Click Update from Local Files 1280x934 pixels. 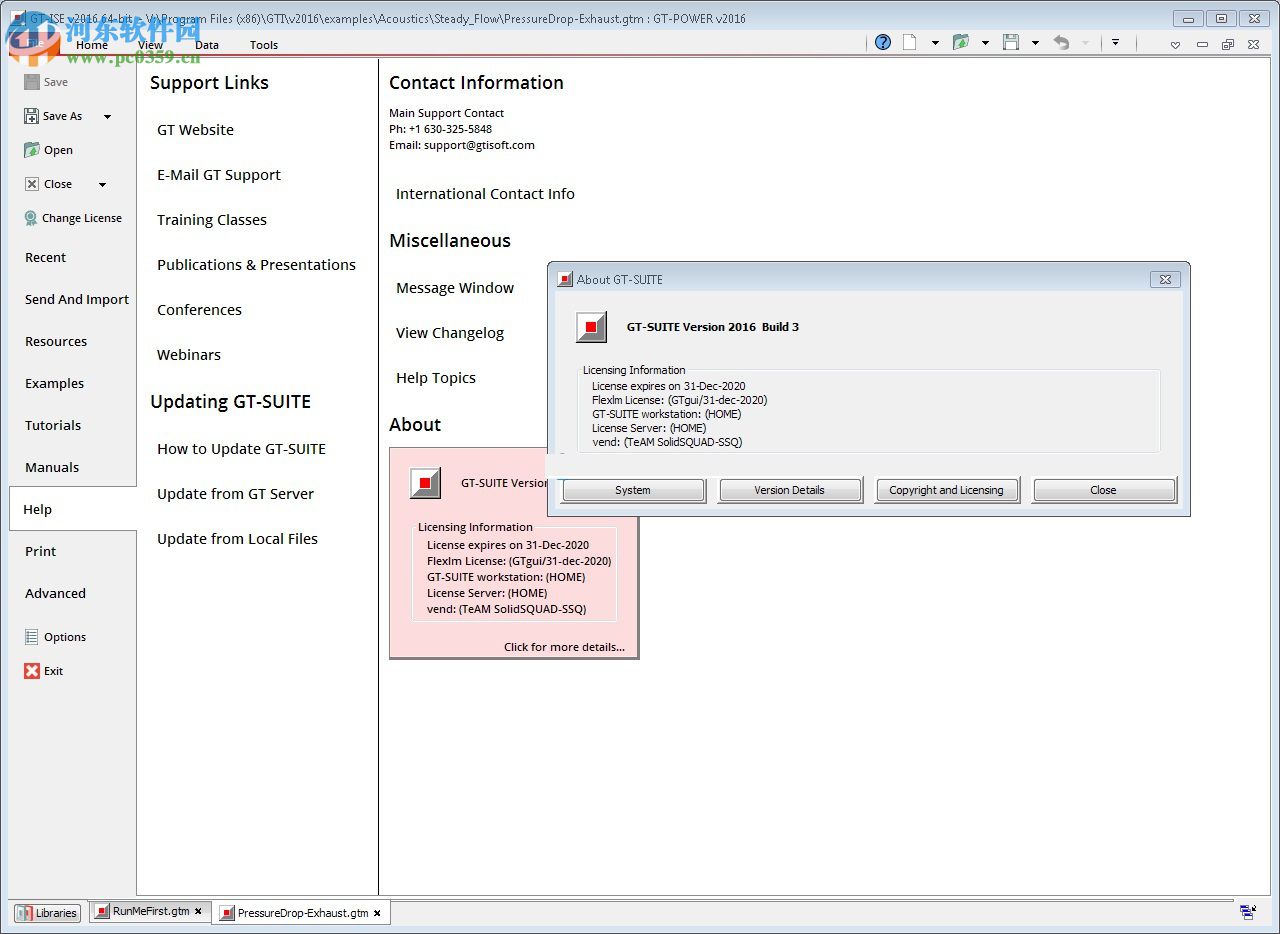[237, 539]
